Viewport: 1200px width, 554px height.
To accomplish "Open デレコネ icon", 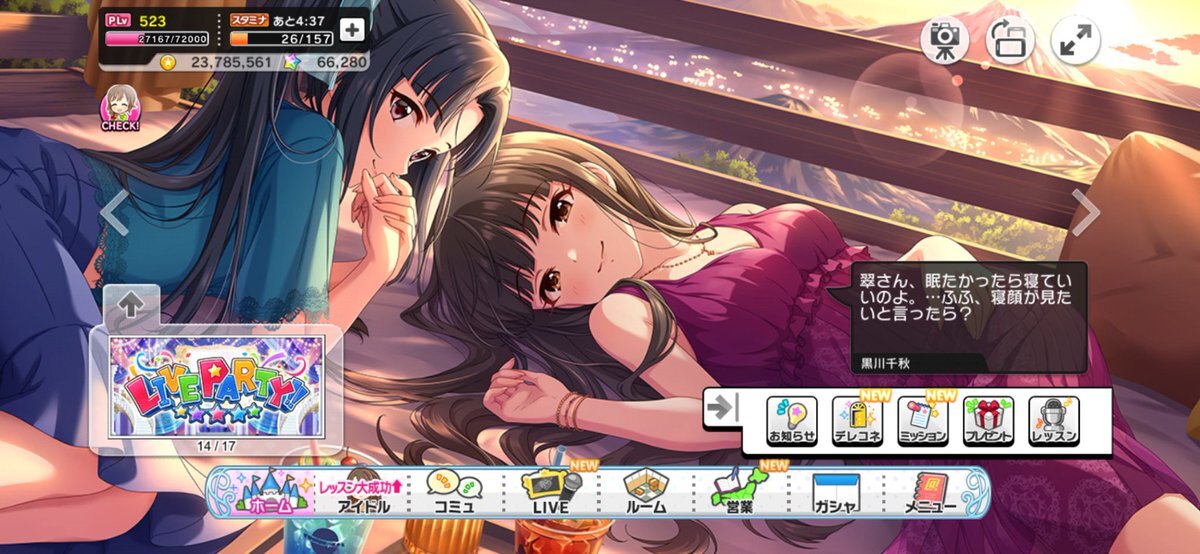I will (x=858, y=420).
